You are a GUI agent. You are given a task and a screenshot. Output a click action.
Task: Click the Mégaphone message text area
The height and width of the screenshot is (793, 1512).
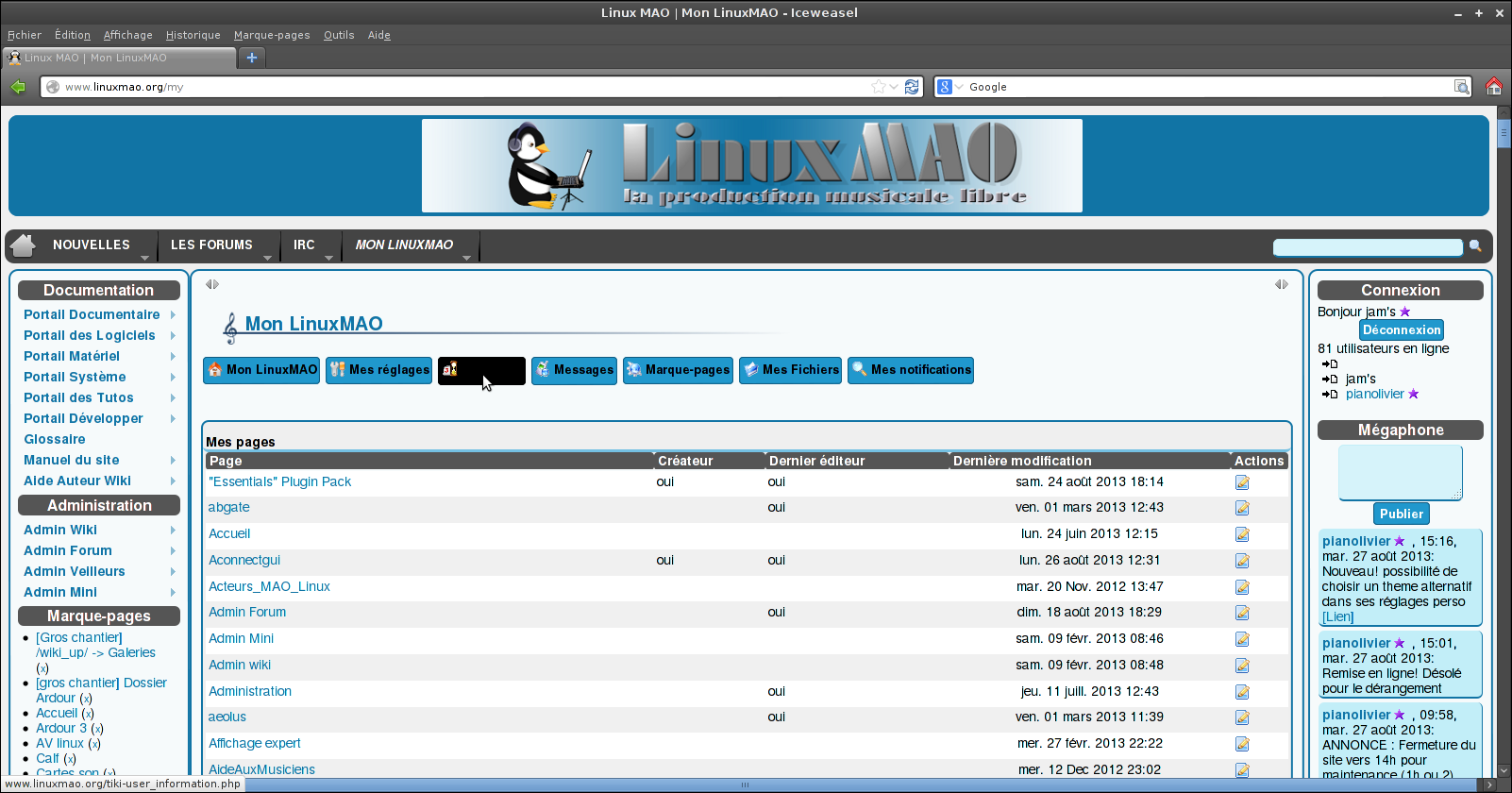coord(1401,472)
